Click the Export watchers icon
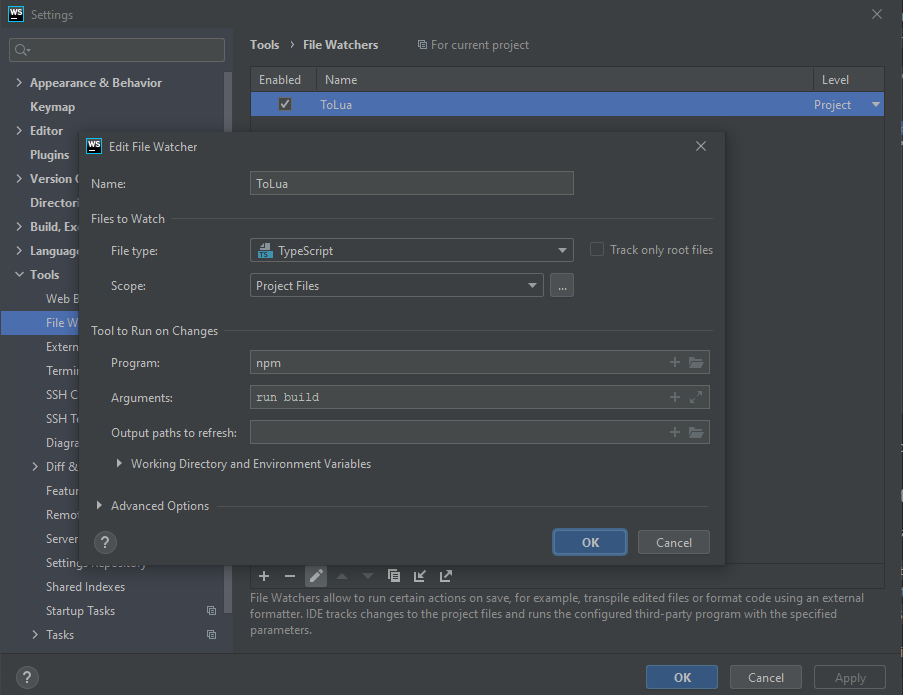The height and width of the screenshot is (695, 903). [446, 576]
